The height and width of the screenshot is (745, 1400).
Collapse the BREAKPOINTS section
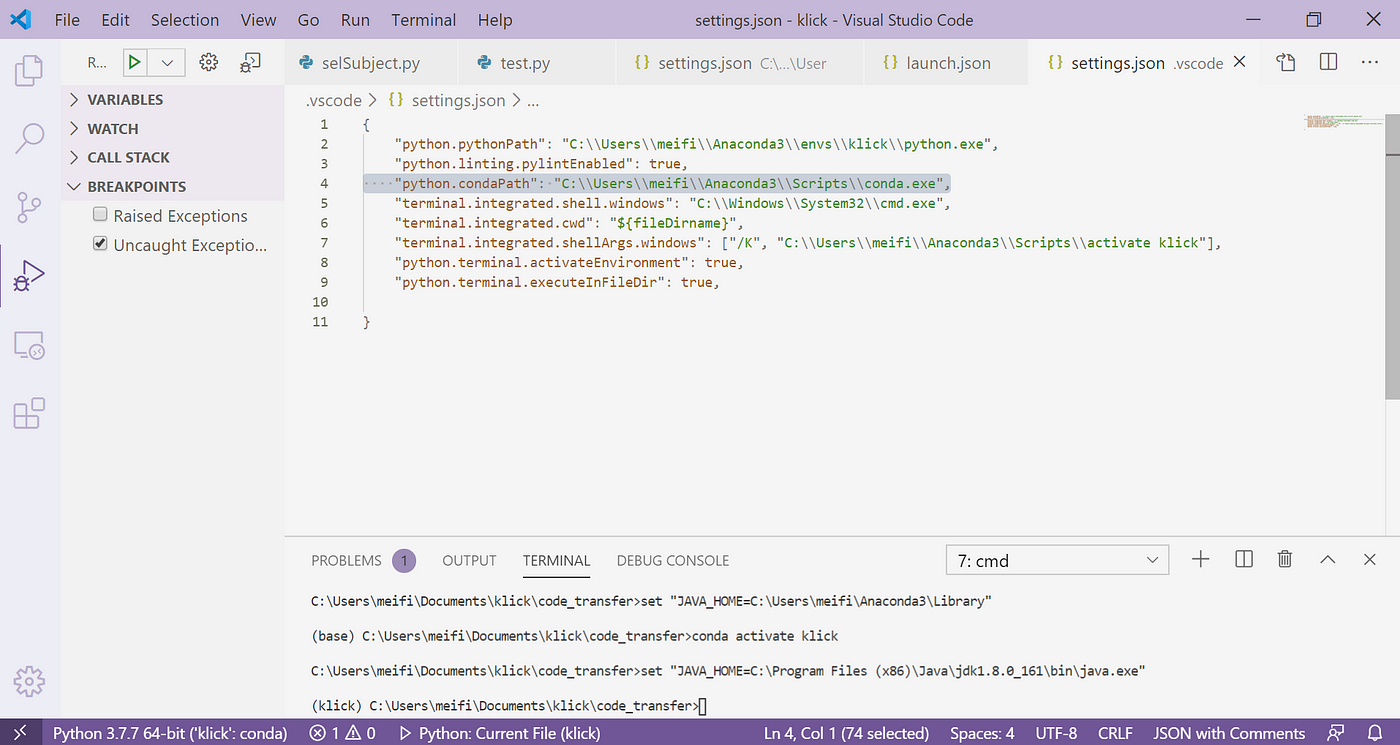(x=173, y=186)
